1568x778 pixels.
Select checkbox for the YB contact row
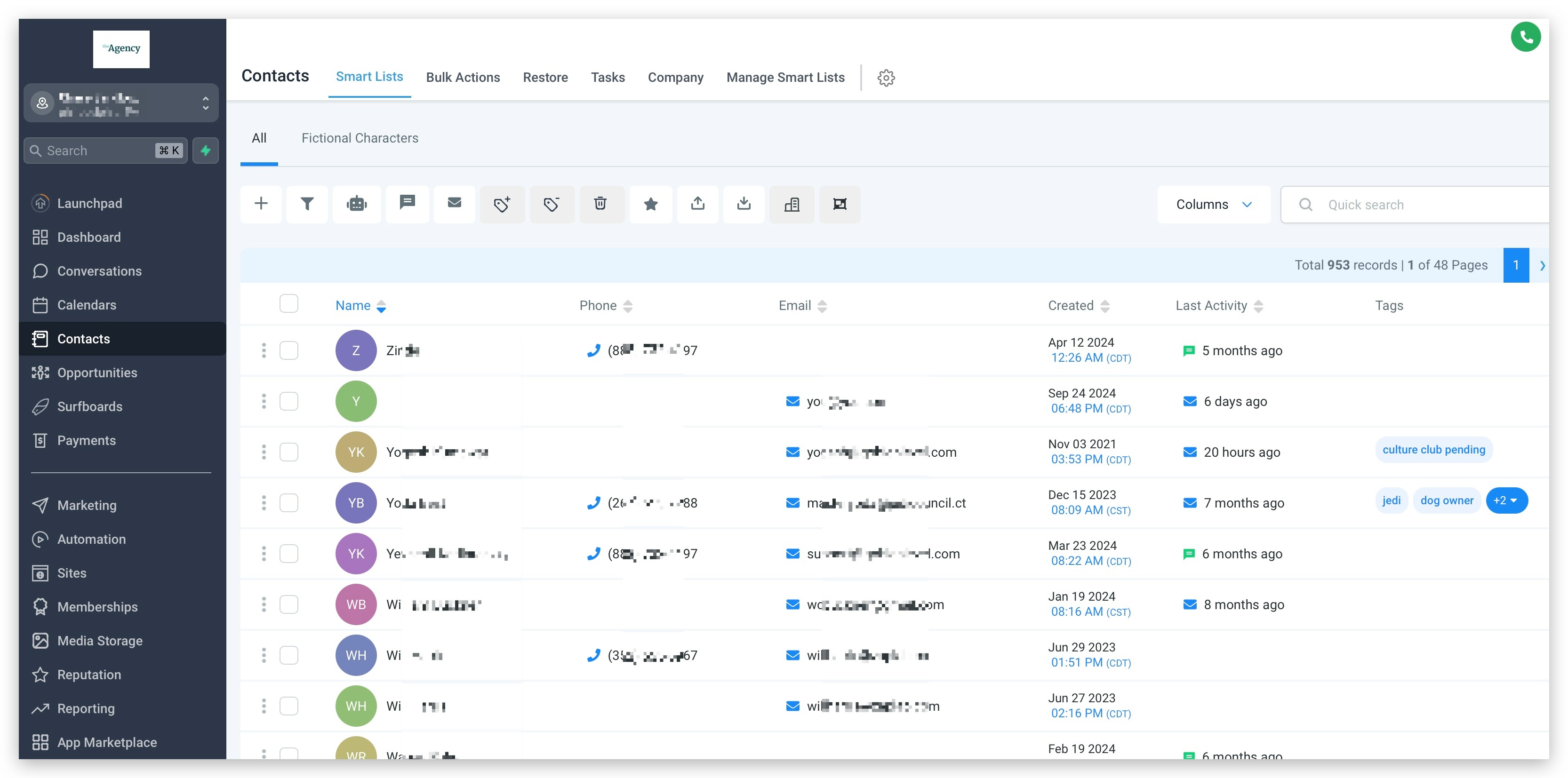[288, 503]
